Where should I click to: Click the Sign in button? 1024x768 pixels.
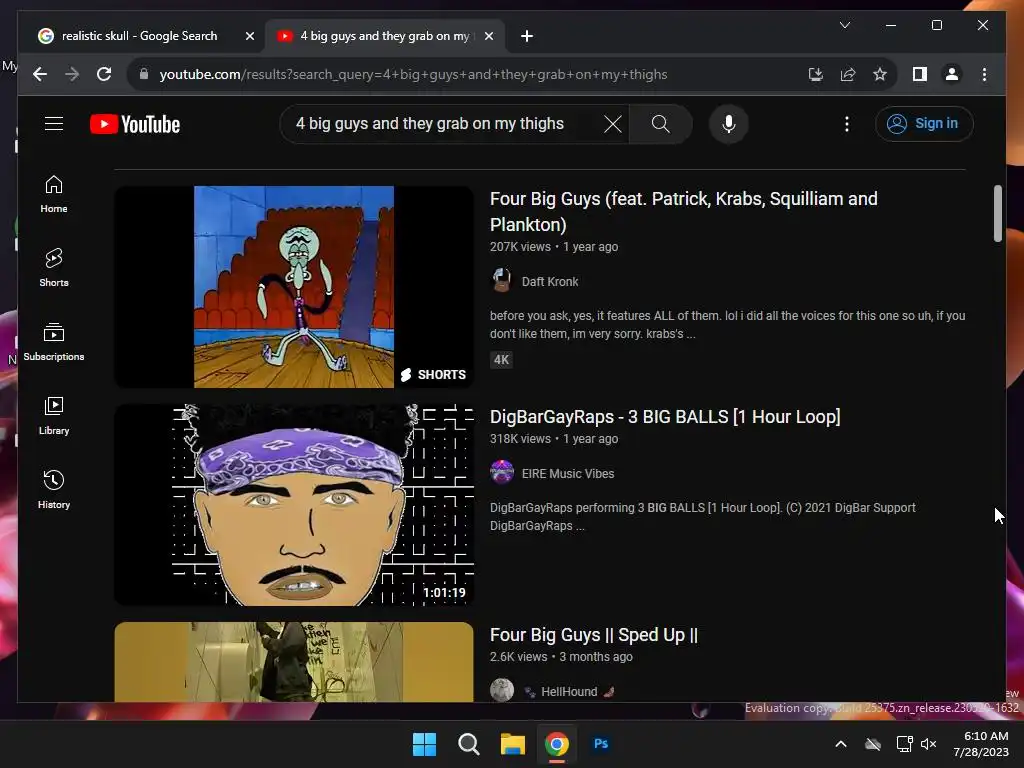(x=923, y=123)
